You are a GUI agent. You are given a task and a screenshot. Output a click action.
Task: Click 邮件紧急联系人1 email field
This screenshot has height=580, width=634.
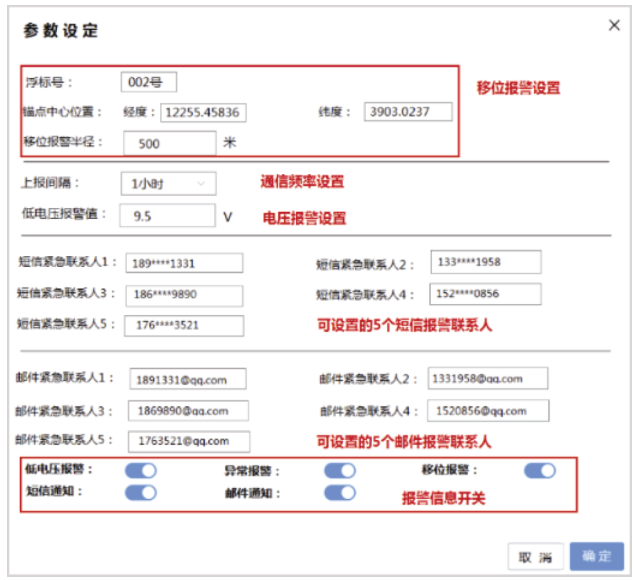coord(187,379)
